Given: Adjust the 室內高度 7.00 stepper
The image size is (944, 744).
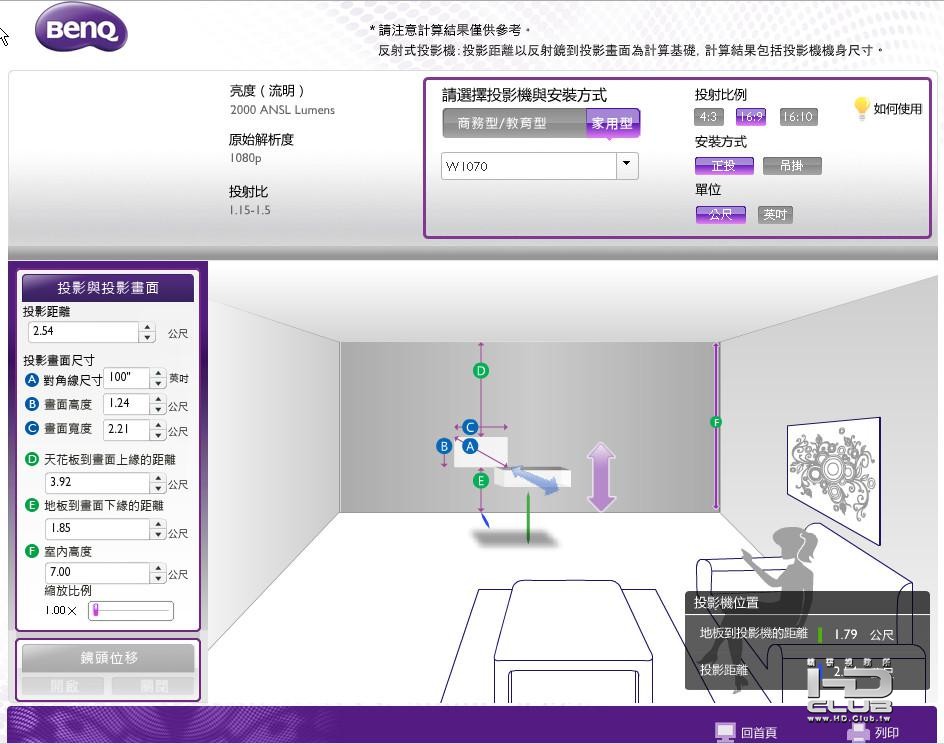Looking at the screenshot, I should pos(158,572).
